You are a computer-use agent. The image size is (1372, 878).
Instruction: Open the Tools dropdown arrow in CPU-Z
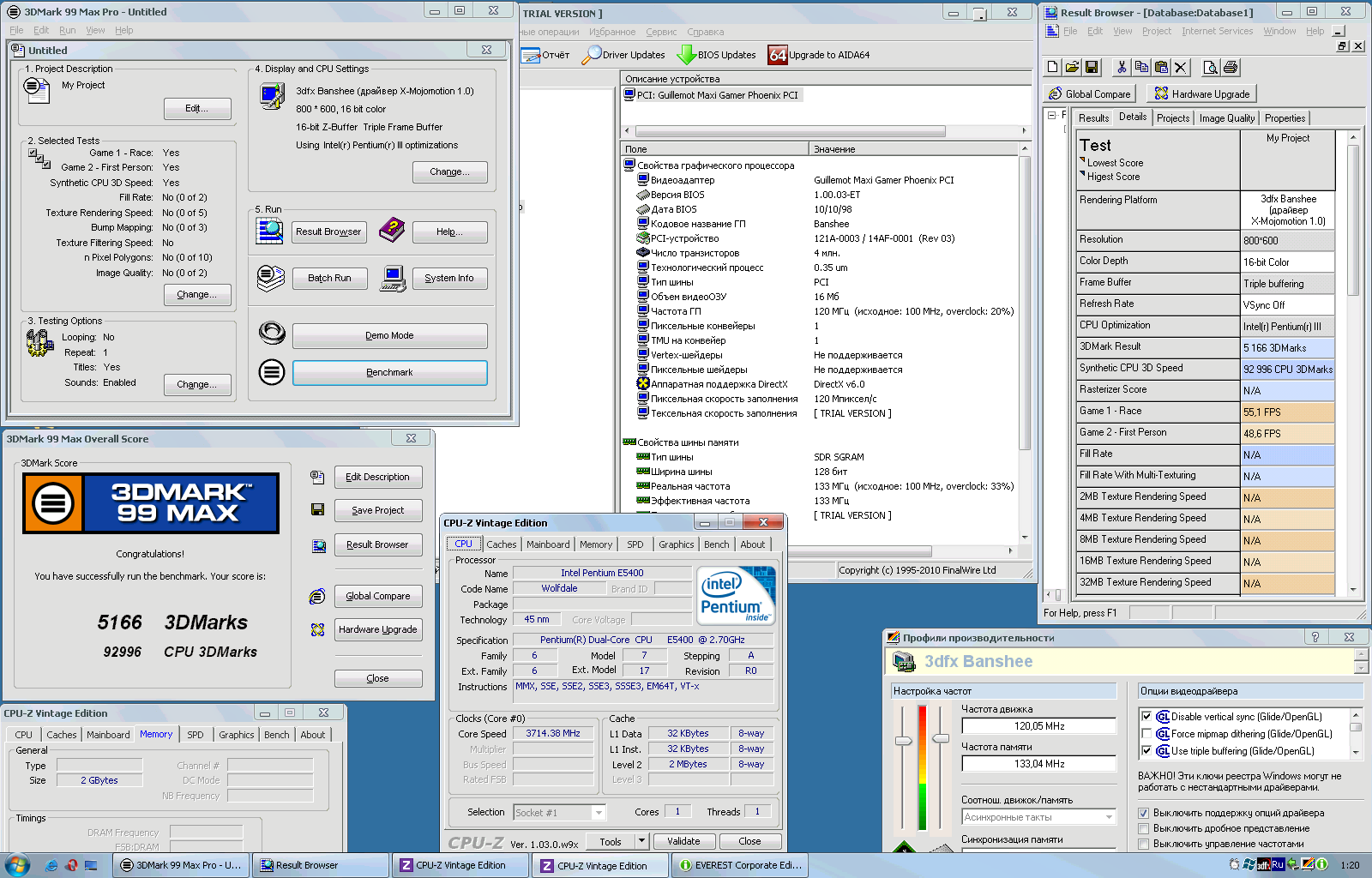tap(641, 841)
